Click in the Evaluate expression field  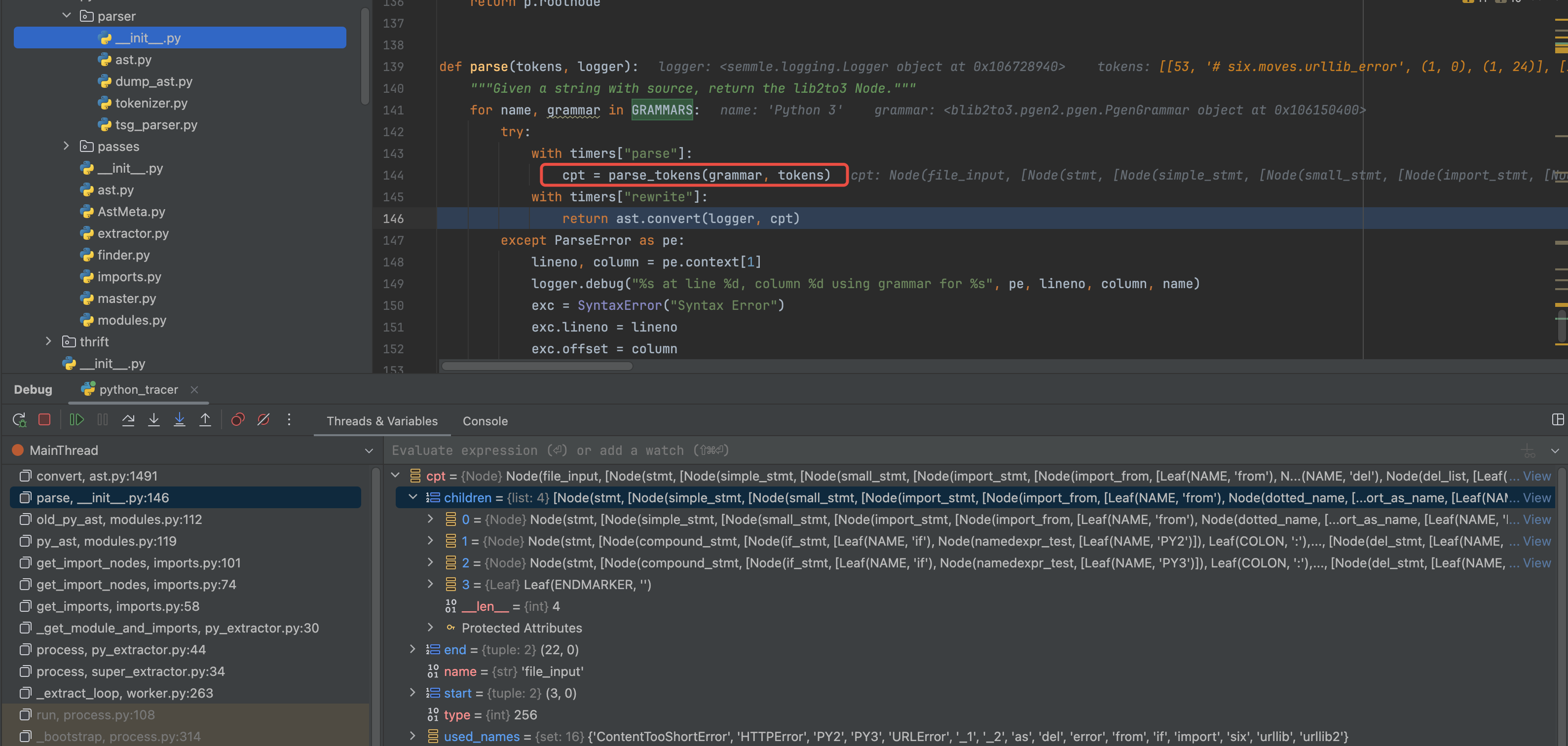click(x=950, y=451)
